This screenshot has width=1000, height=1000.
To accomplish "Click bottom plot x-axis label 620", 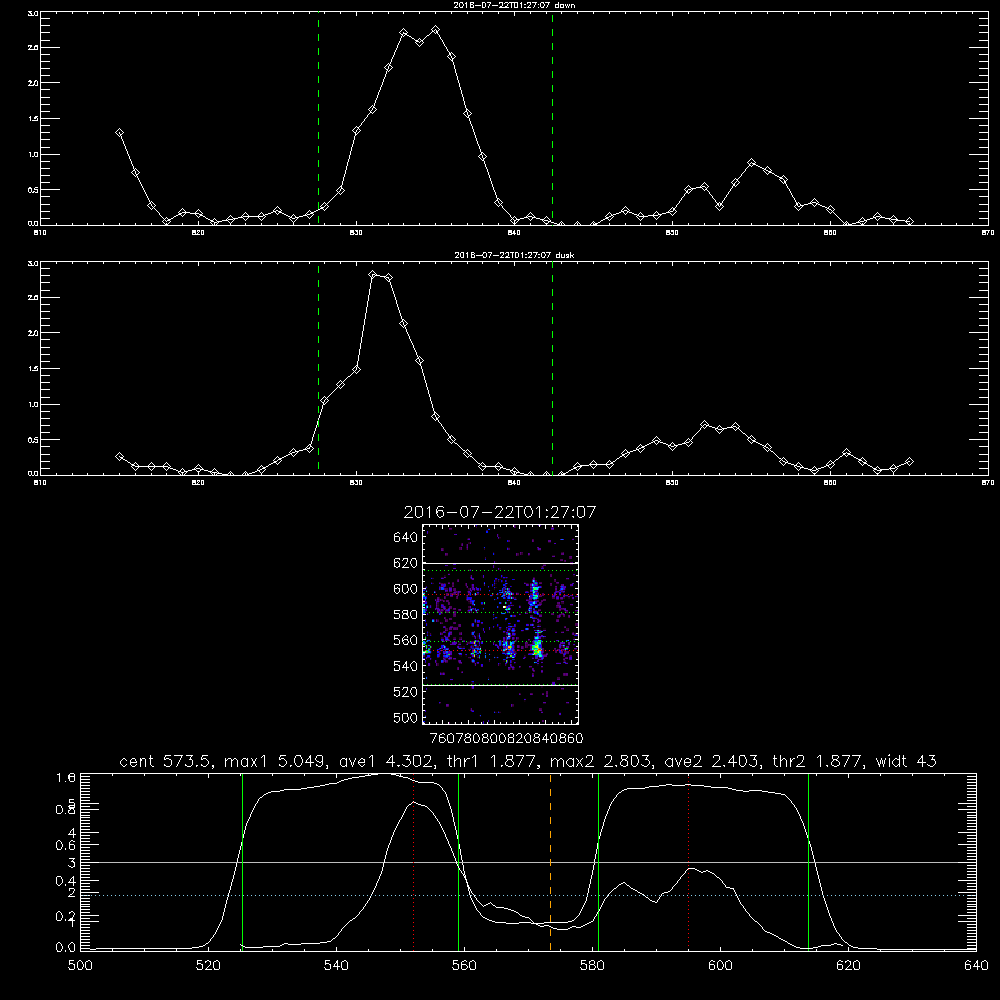I will (x=848, y=966).
